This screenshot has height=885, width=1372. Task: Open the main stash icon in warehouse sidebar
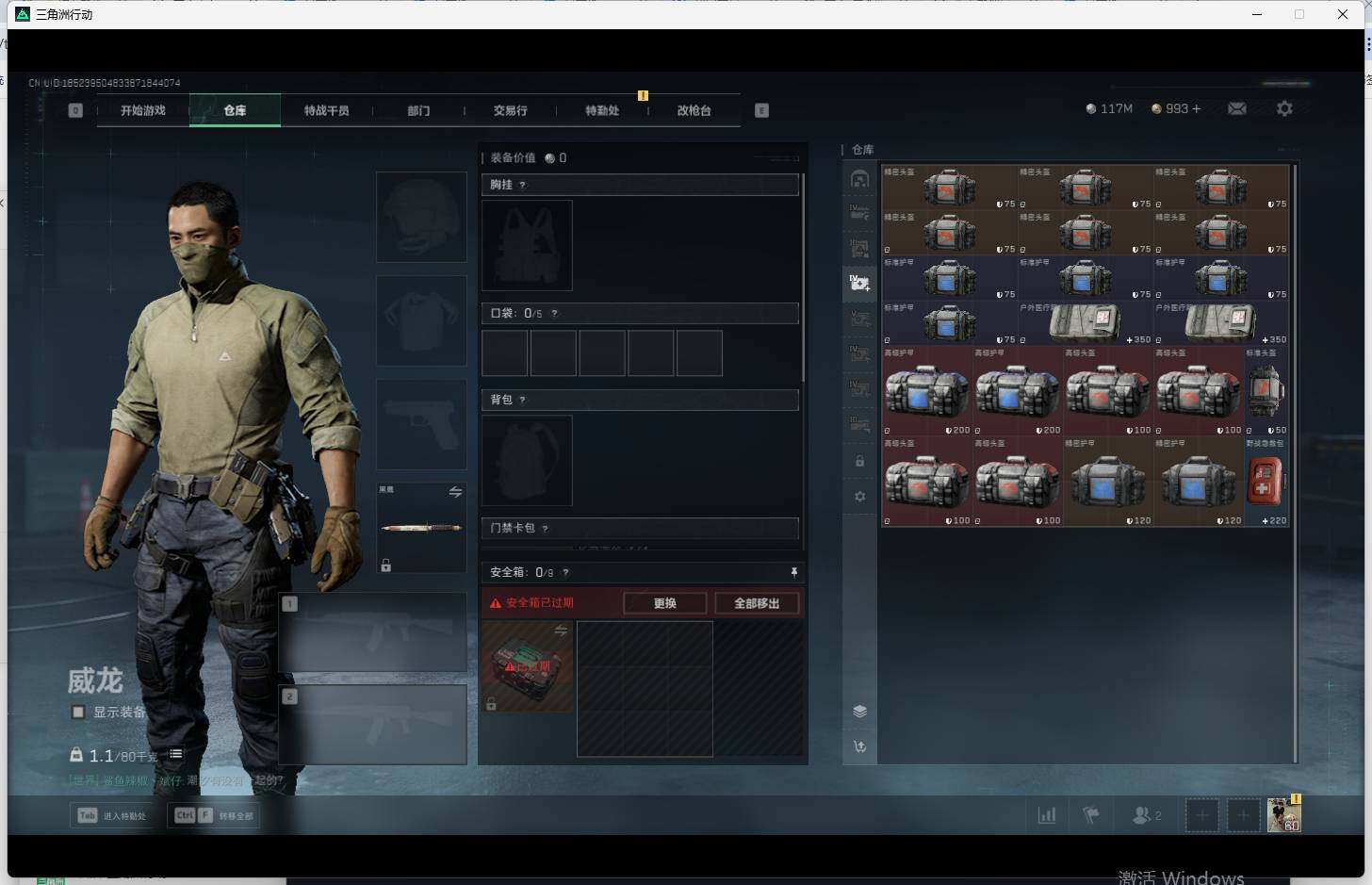point(859,179)
